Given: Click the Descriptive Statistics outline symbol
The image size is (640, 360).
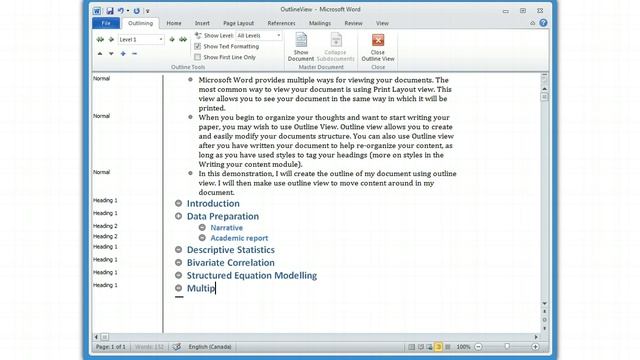Looking at the screenshot, I should pos(178,249).
